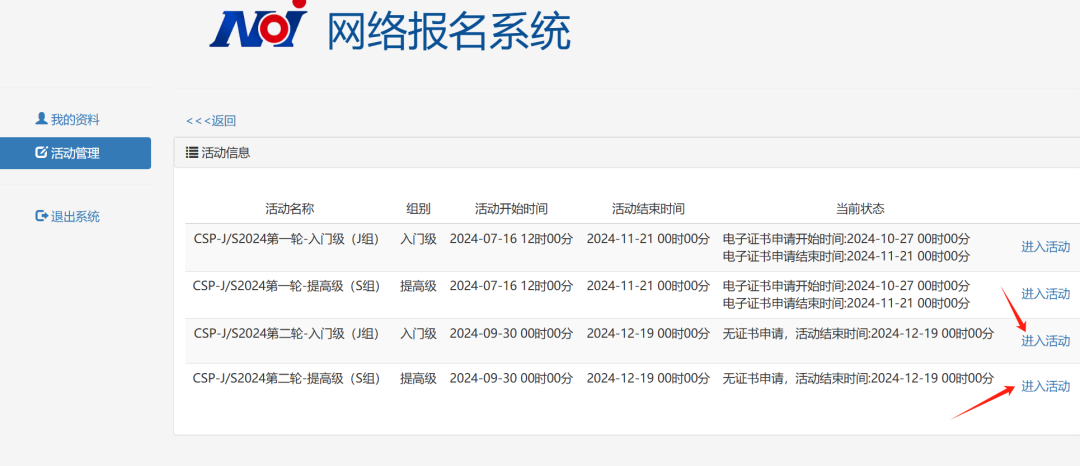Click the 活动开始时间 column header
This screenshot has width=1080, height=466.
pos(511,209)
